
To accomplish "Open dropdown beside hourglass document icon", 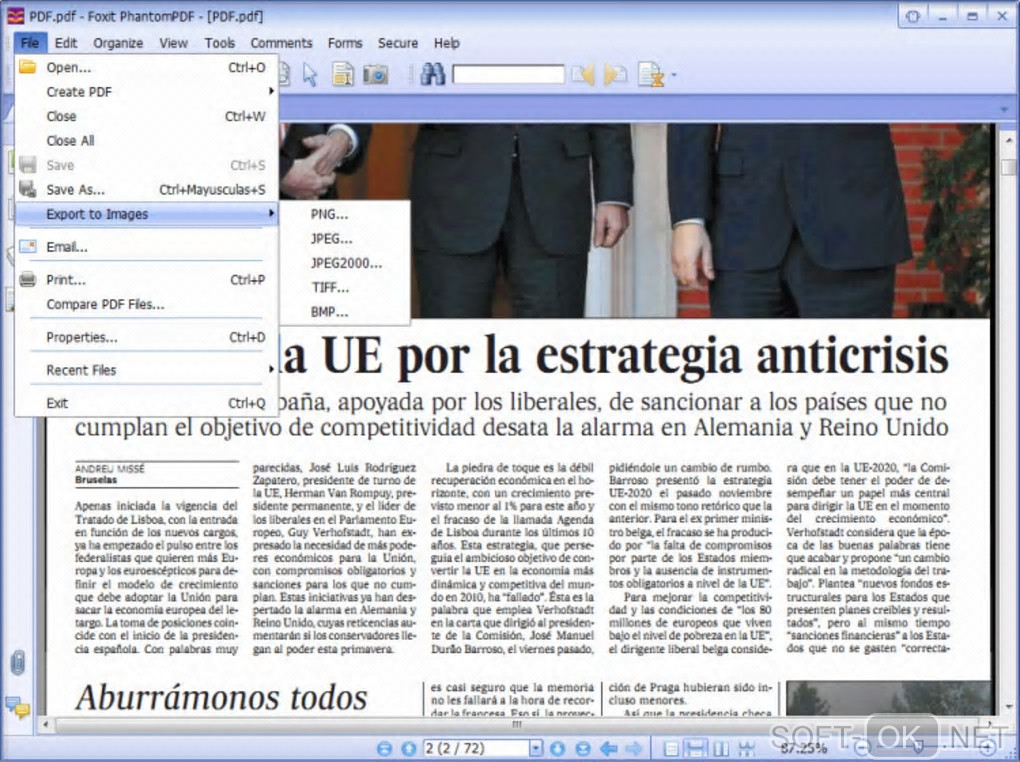I will tap(673, 75).
